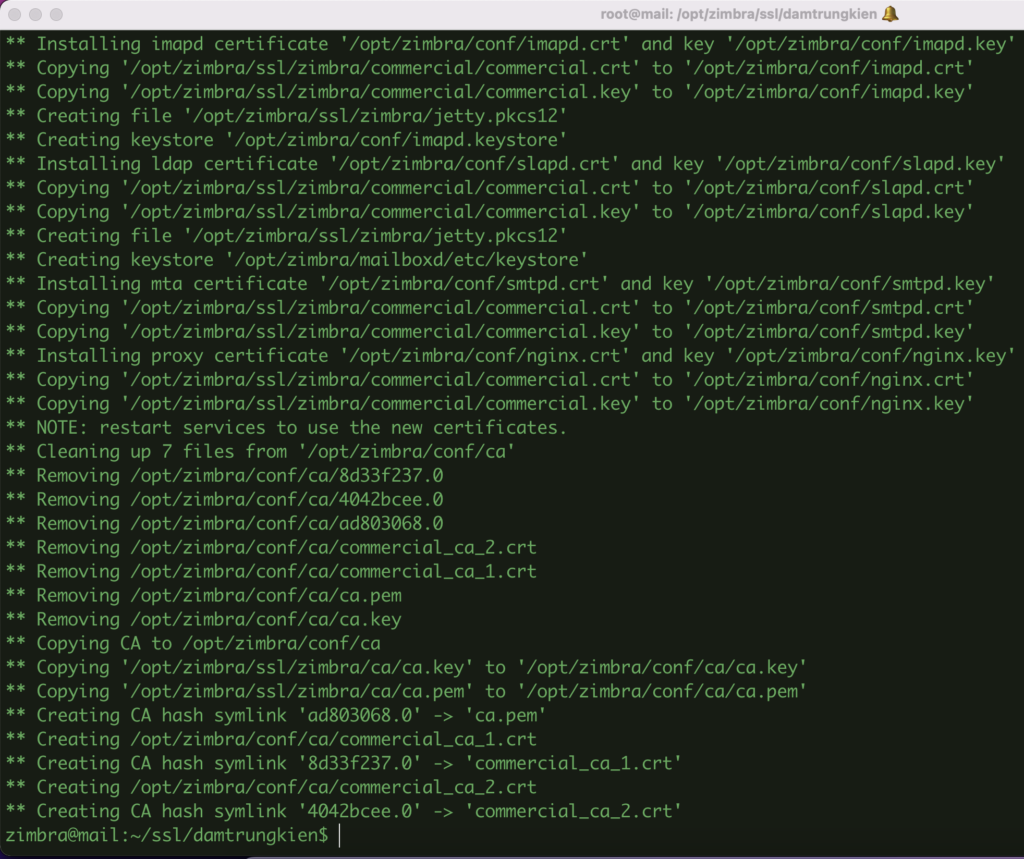Click the 'Creating keystore' imapd.keystore line

286,140
